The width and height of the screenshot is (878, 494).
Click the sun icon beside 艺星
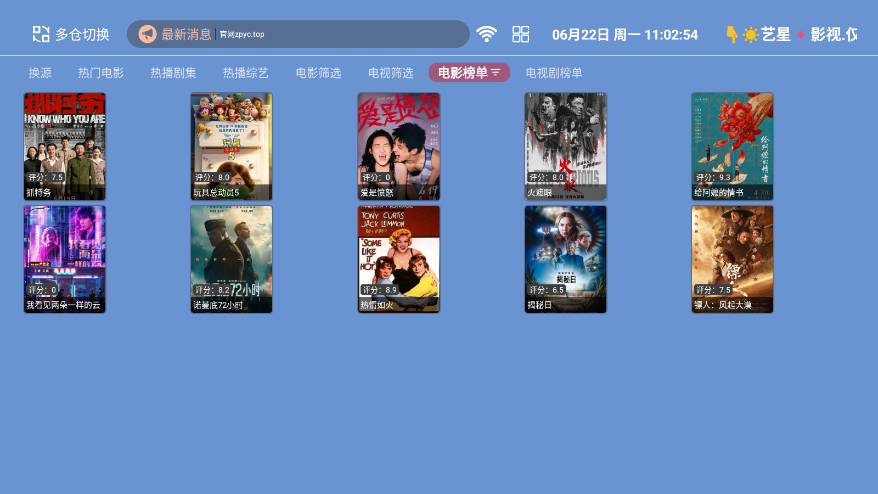(750, 35)
